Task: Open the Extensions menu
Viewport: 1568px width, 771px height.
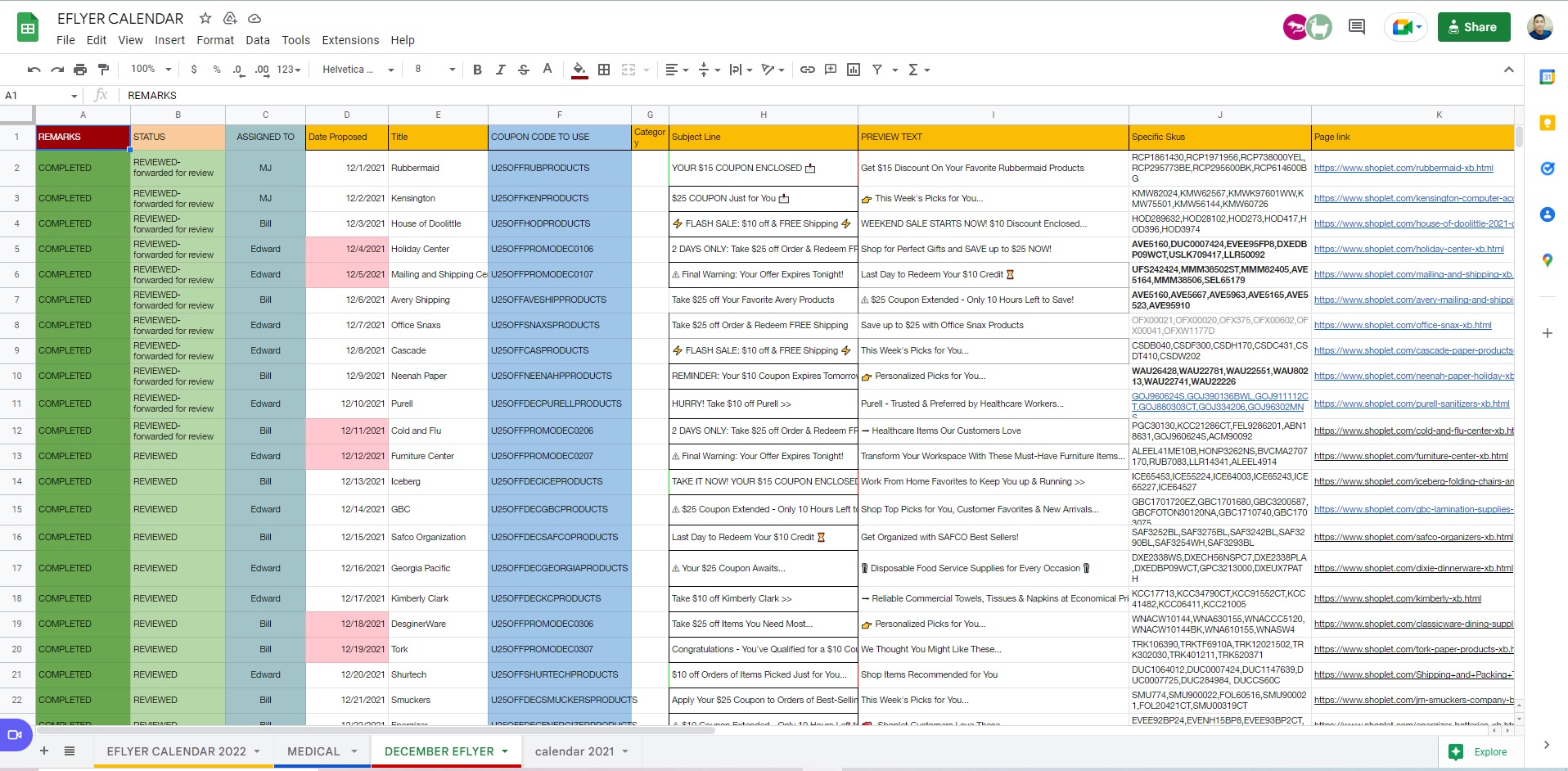Action: (350, 40)
